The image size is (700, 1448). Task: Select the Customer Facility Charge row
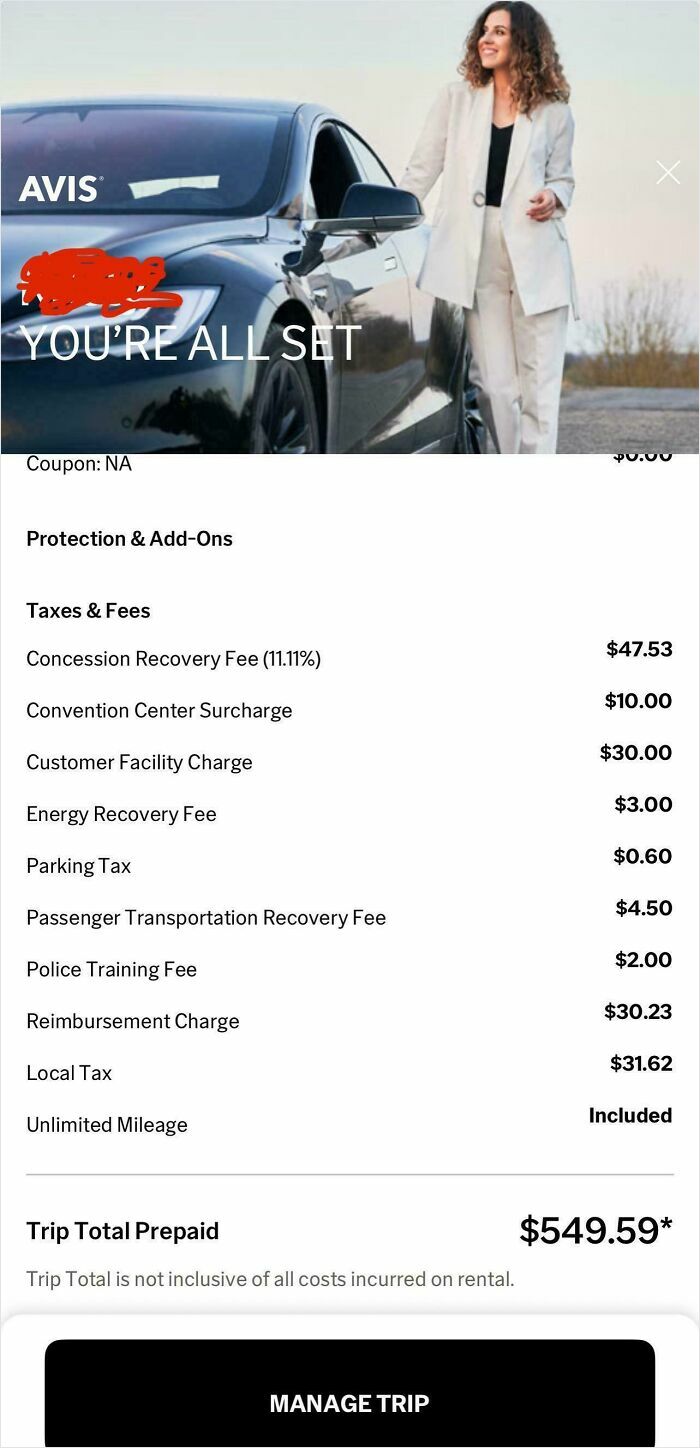(139, 762)
